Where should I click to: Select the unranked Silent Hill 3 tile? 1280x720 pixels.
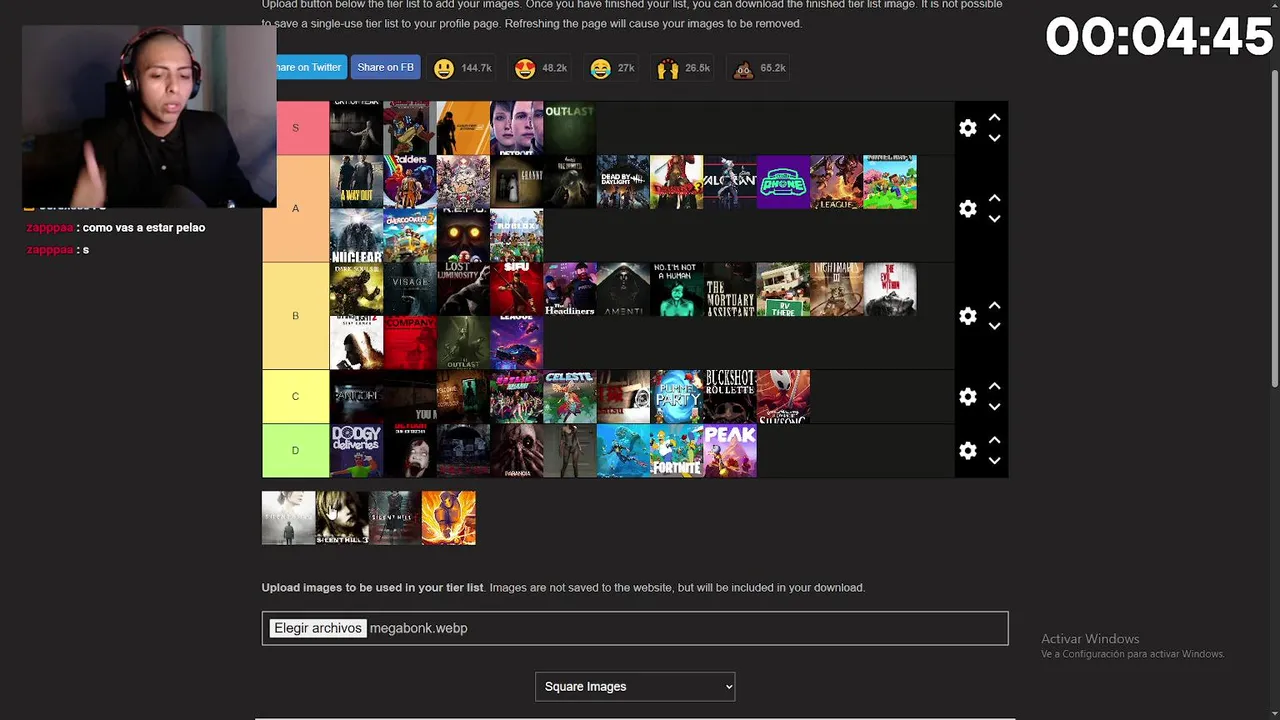[x=342, y=518]
